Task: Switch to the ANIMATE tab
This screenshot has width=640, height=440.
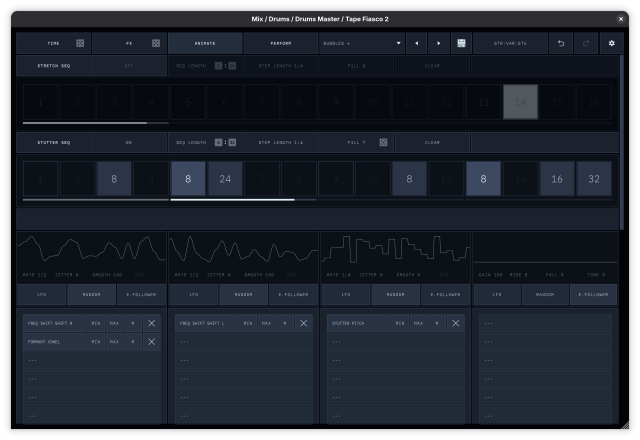Action: coord(205,43)
